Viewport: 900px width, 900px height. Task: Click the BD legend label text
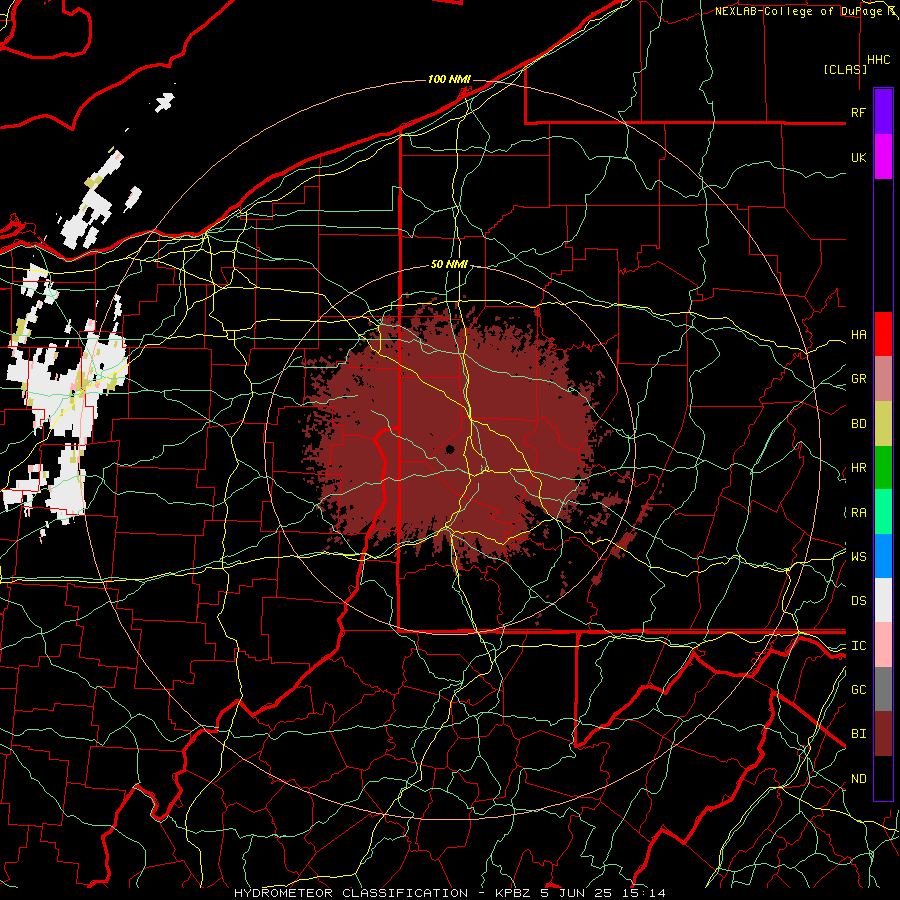tap(858, 424)
